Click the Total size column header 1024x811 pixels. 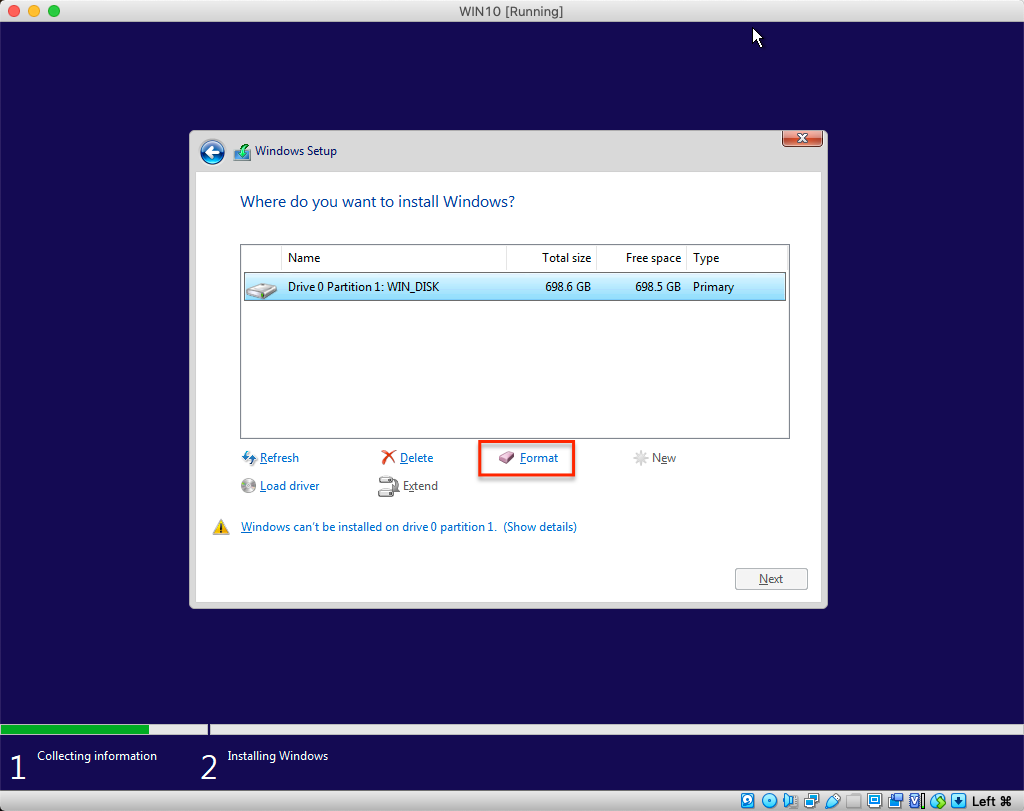pyautogui.click(x=552, y=258)
